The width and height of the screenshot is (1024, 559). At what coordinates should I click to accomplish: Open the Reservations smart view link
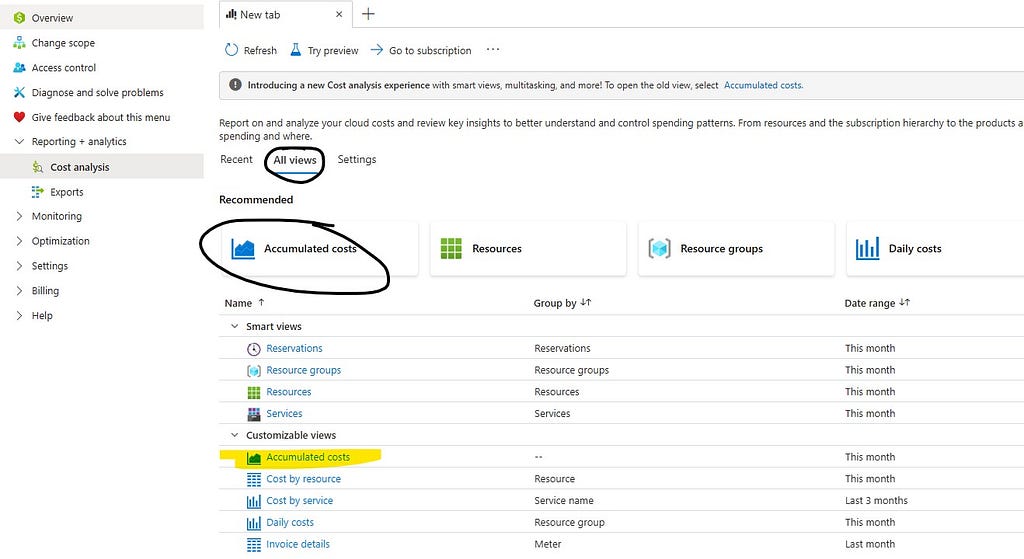pyautogui.click(x=295, y=349)
